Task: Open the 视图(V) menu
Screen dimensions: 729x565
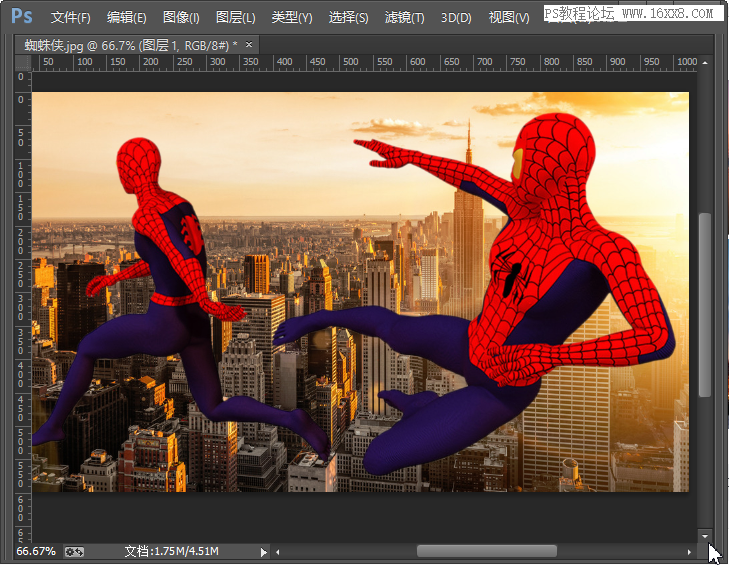Action: pyautogui.click(x=509, y=18)
